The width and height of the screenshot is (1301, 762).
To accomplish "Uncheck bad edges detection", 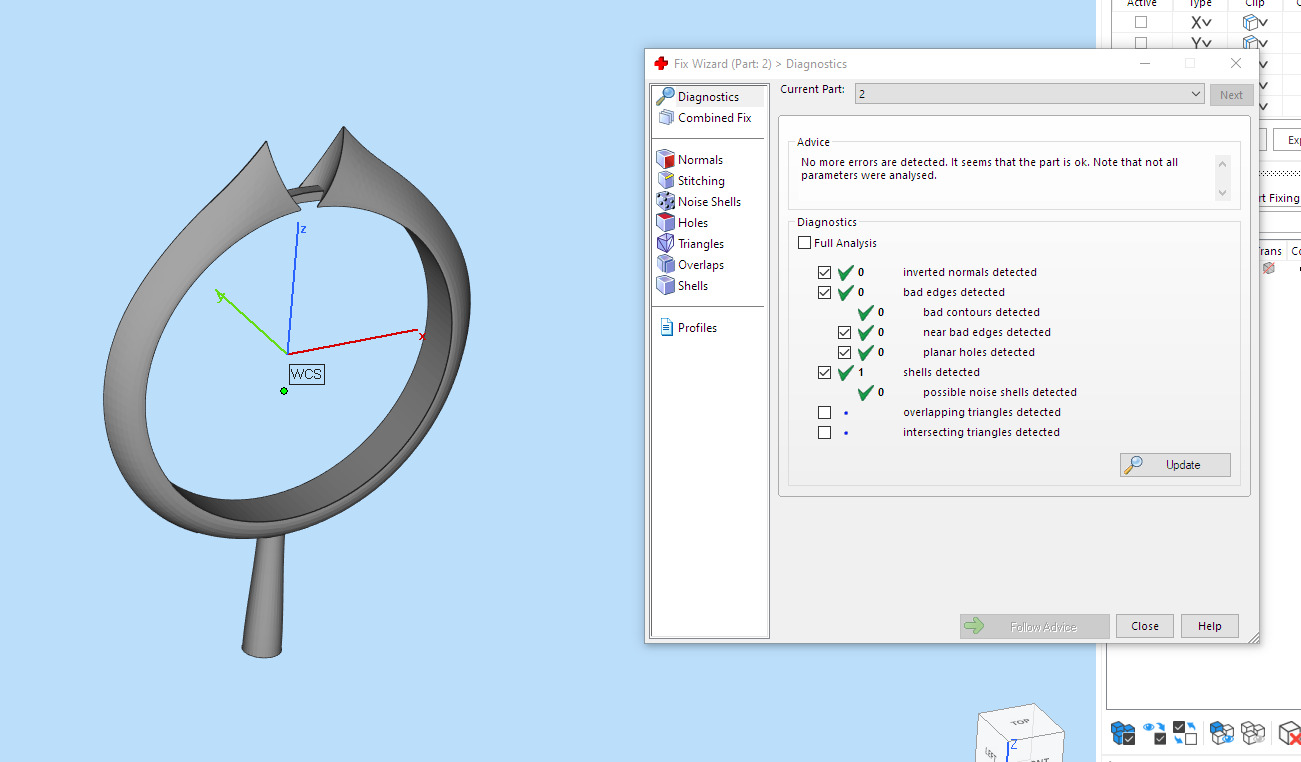I will tap(824, 292).
